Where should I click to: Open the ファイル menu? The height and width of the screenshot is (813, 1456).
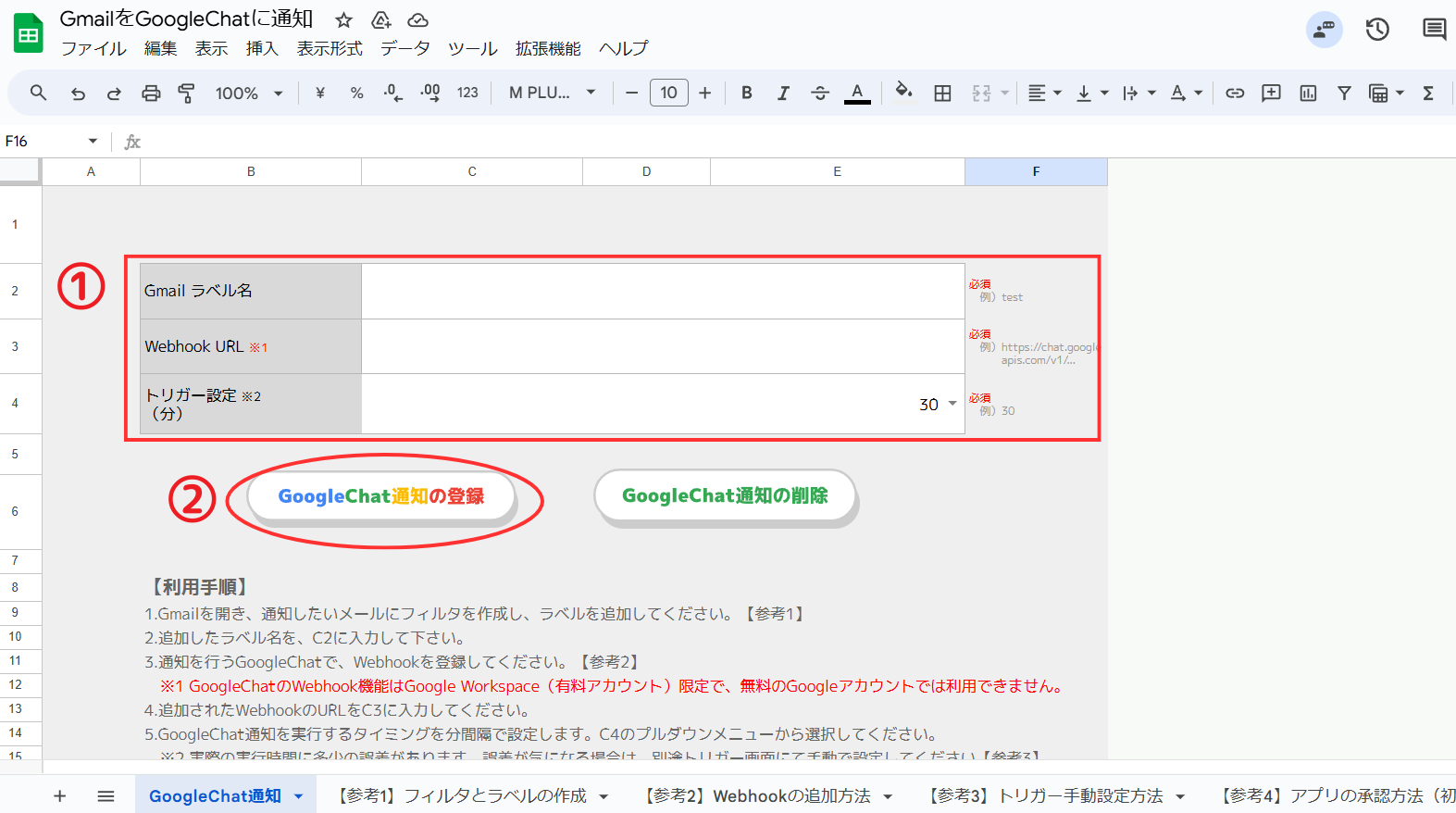pos(93,48)
